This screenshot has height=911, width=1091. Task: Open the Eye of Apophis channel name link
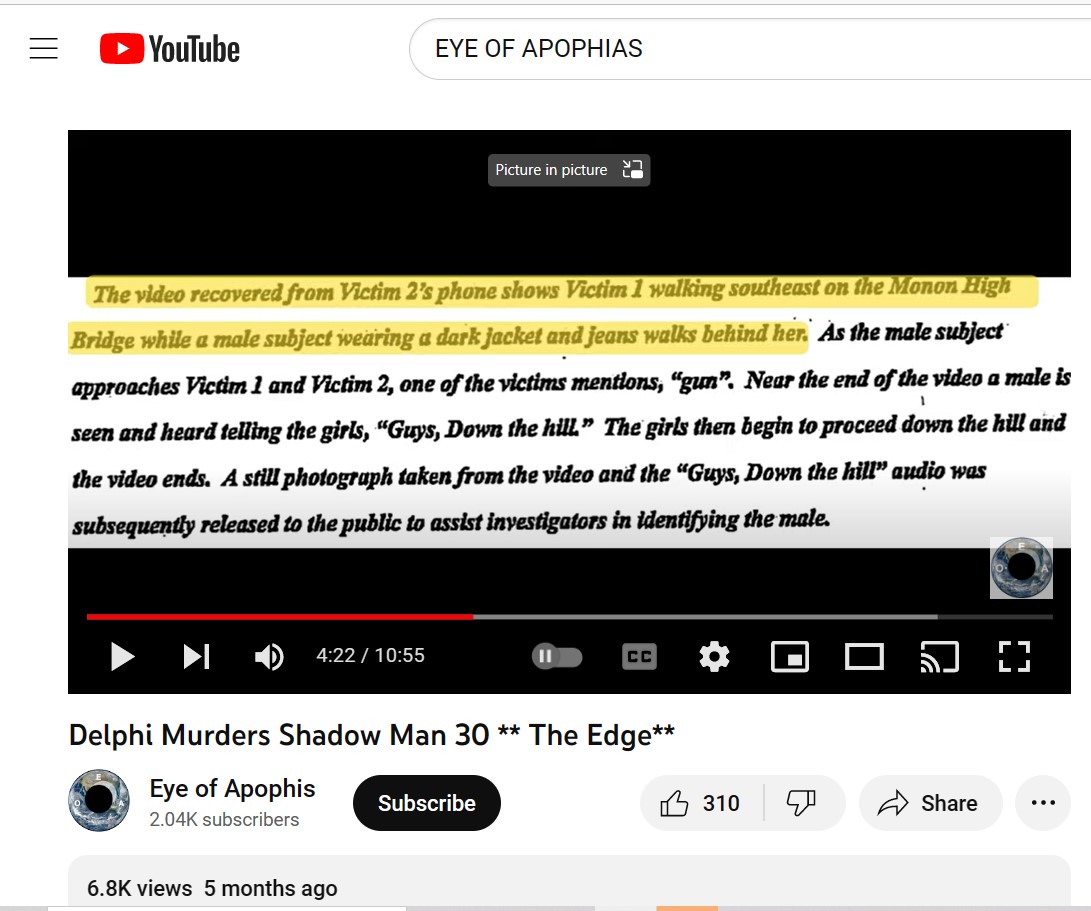tap(232, 789)
